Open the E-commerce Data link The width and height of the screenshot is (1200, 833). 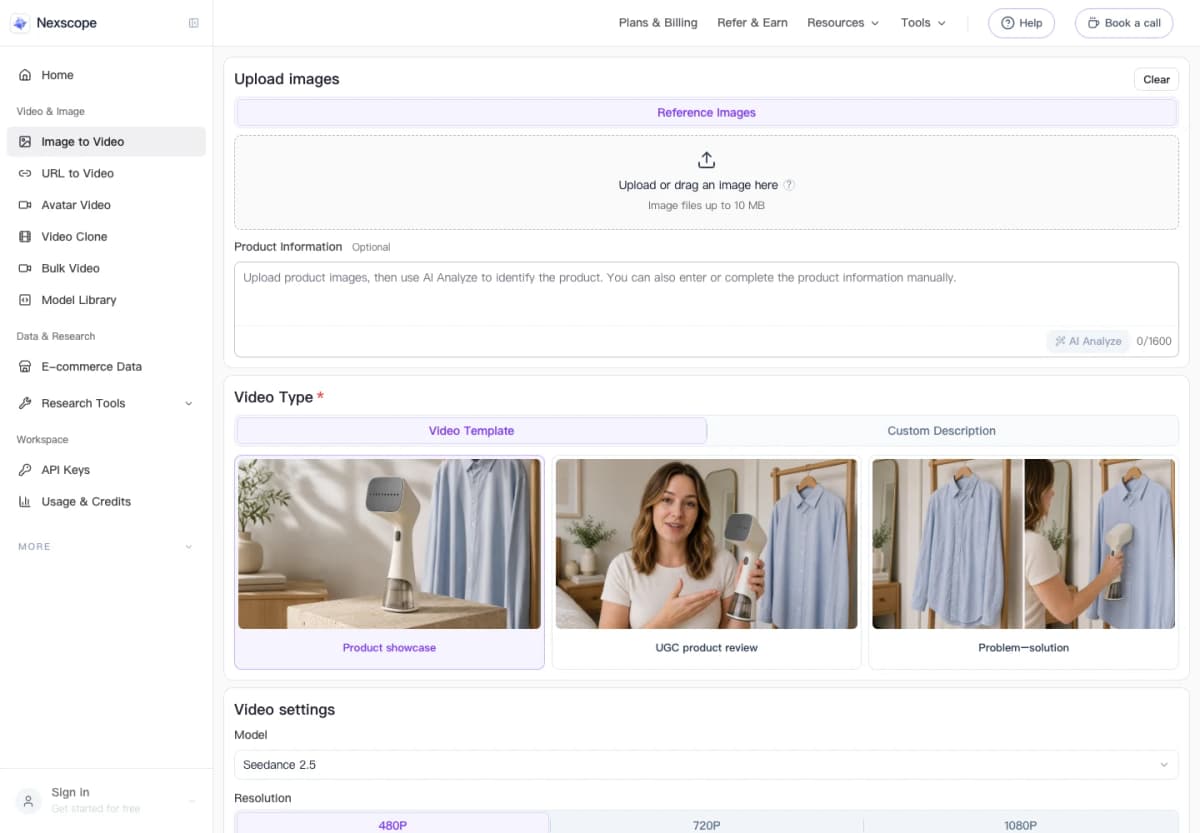106,367
